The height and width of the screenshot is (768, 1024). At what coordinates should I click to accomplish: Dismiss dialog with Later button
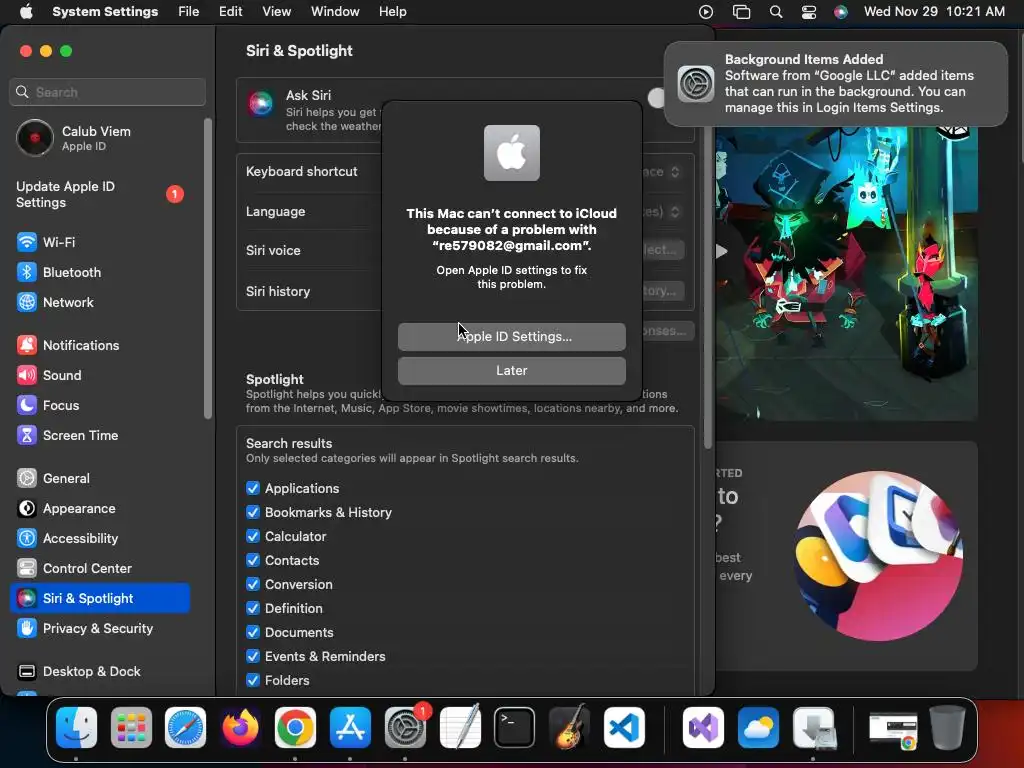pos(512,371)
